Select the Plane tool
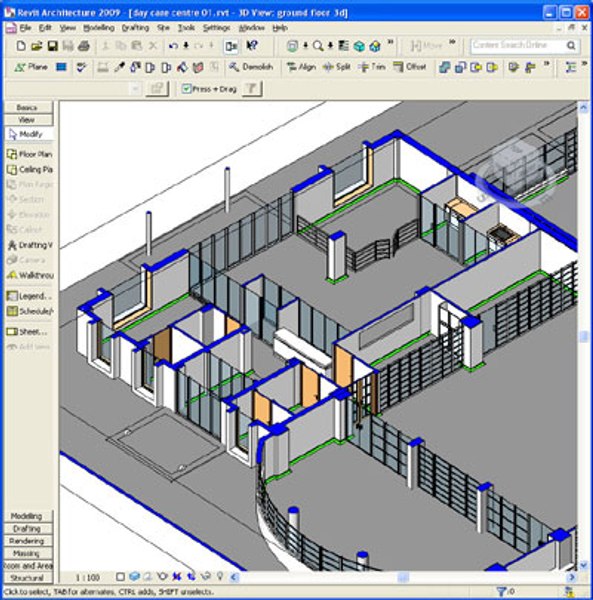The height and width of the screenshot is (600, 593). (x=31, y=67)
